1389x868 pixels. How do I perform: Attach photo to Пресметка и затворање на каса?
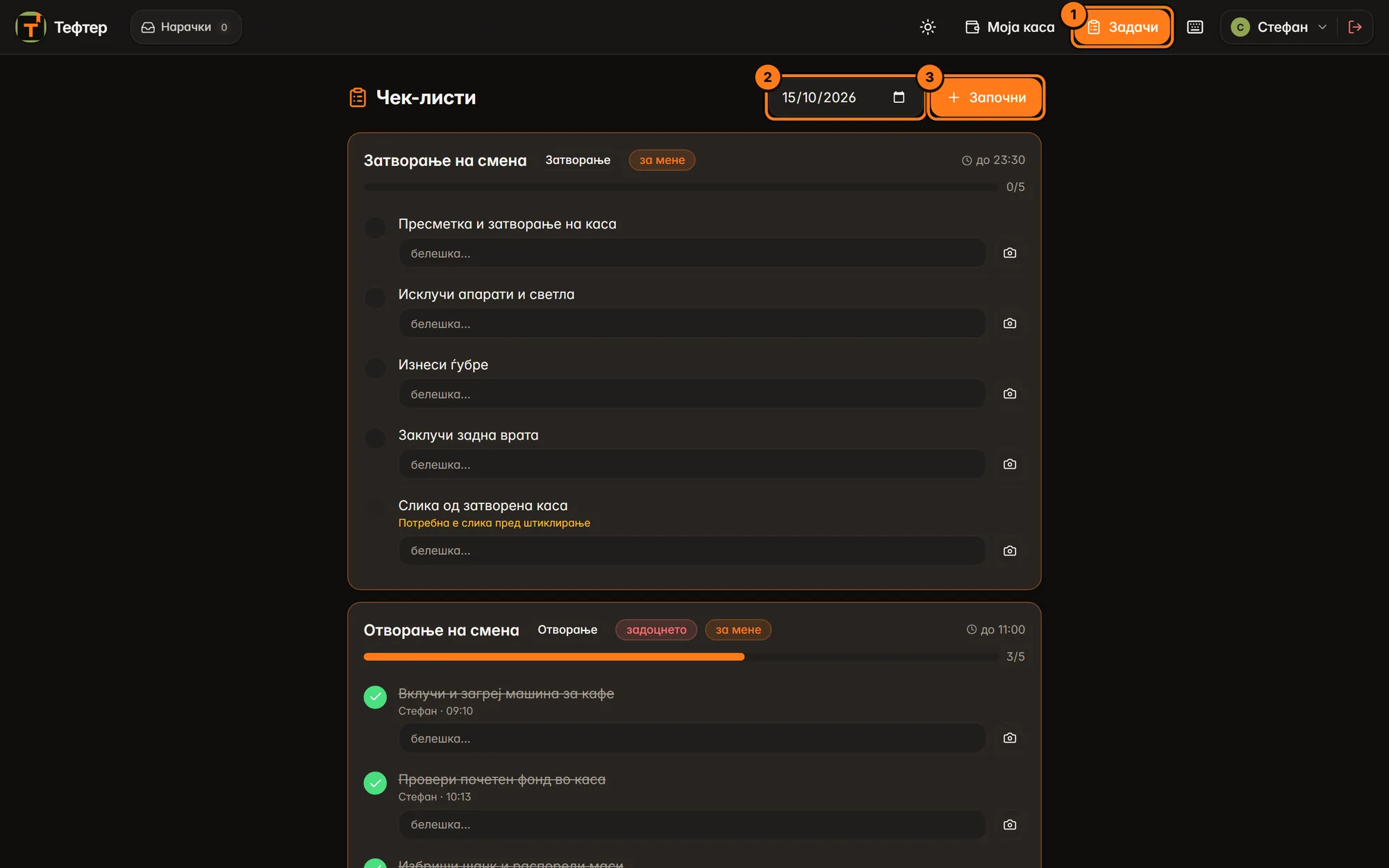point(1010,253)
